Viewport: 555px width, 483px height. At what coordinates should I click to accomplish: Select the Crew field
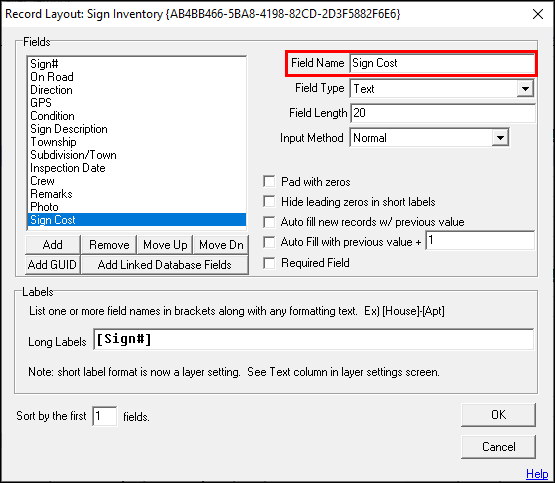[137, 181]
